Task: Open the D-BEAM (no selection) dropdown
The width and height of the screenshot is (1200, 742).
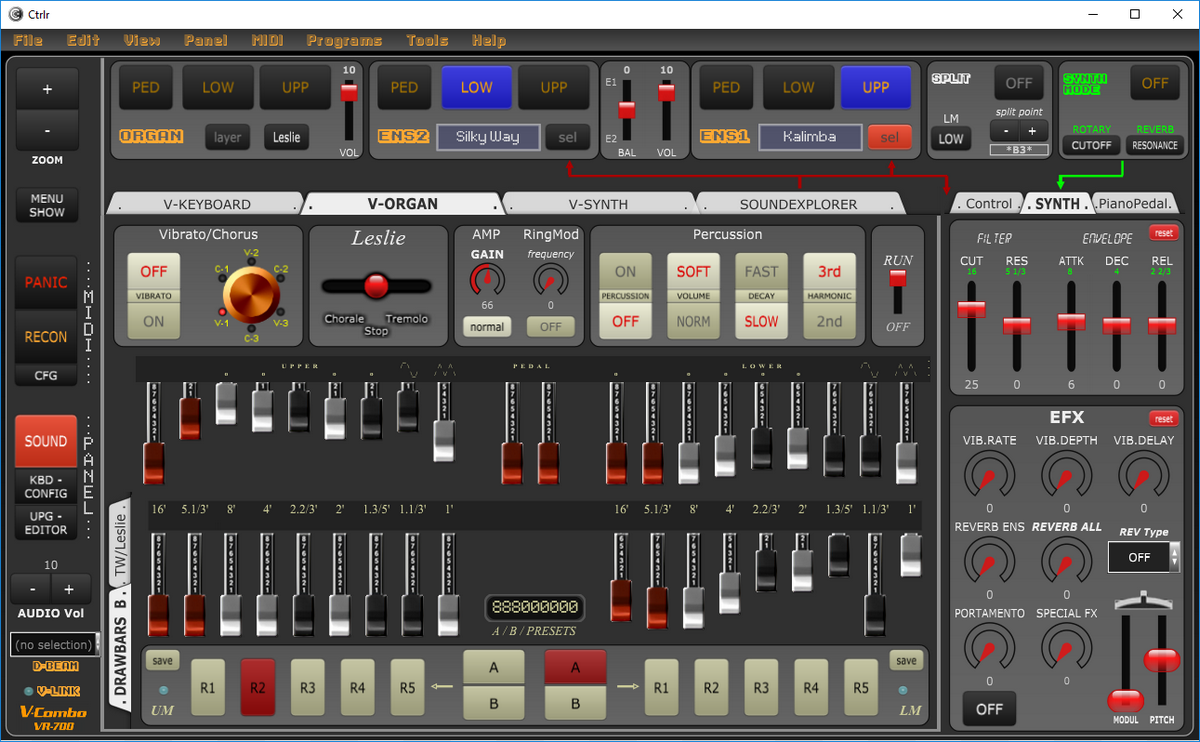Action: (x=54, y=645)
